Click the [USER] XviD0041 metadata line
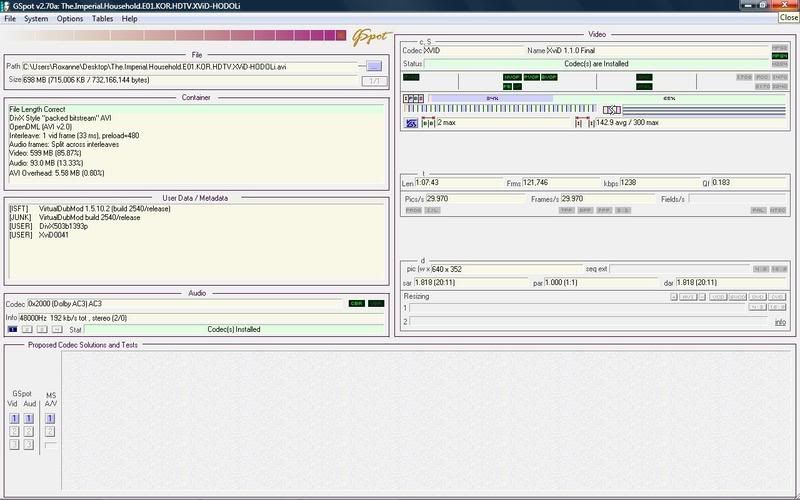The height and width of the screenshot is (500, 800). point(39,235)
